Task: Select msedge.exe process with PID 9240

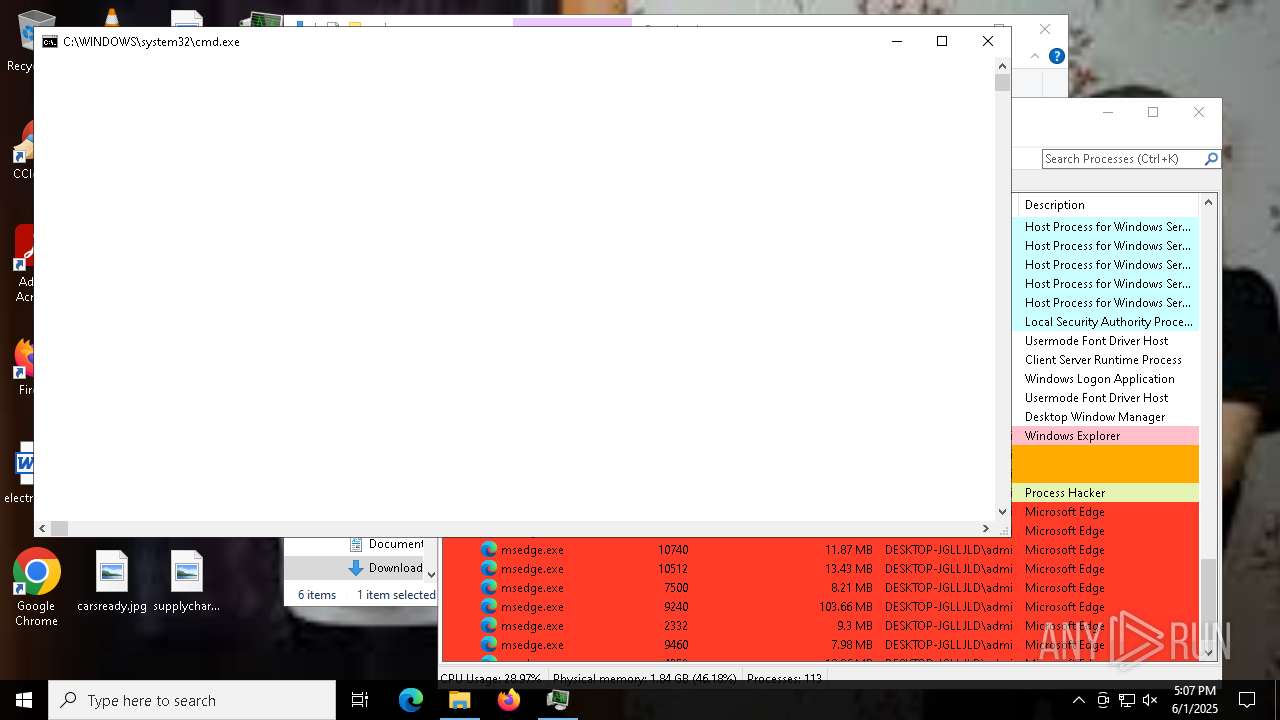Action: (820, 607)
